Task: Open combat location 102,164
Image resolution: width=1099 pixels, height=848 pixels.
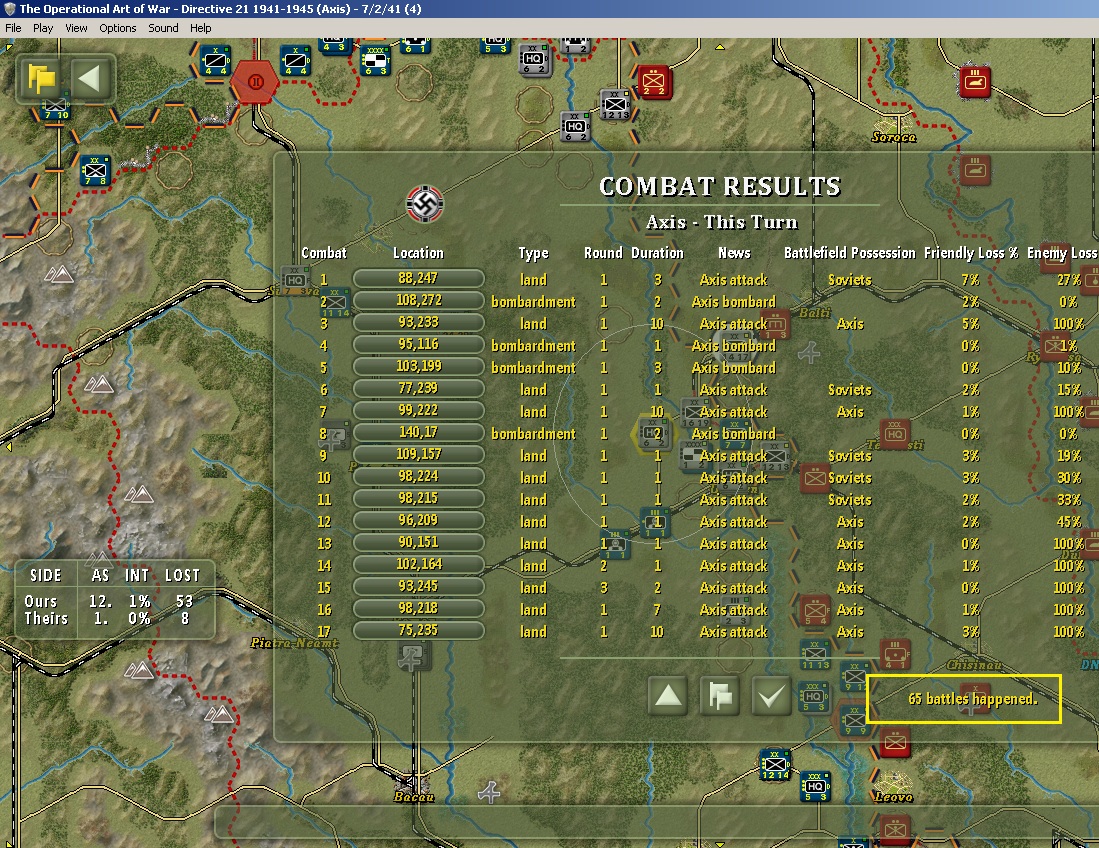Action: (418, 564)
